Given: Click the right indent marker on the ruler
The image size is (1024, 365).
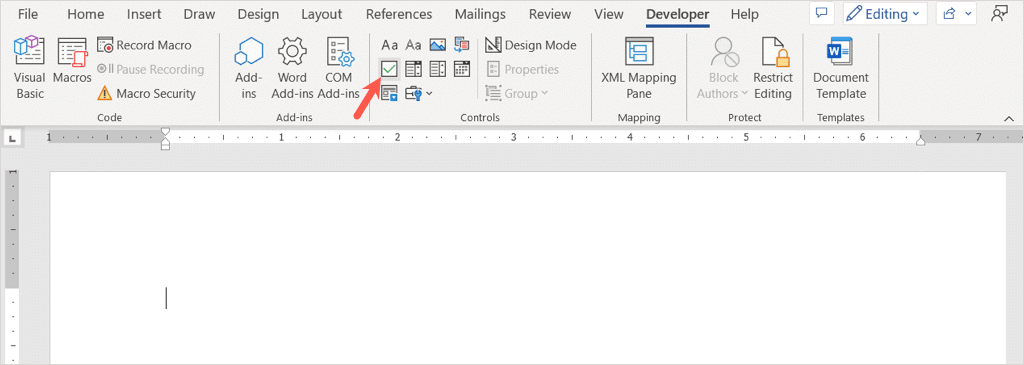Looking at the screenshot, I should (920, 140).
